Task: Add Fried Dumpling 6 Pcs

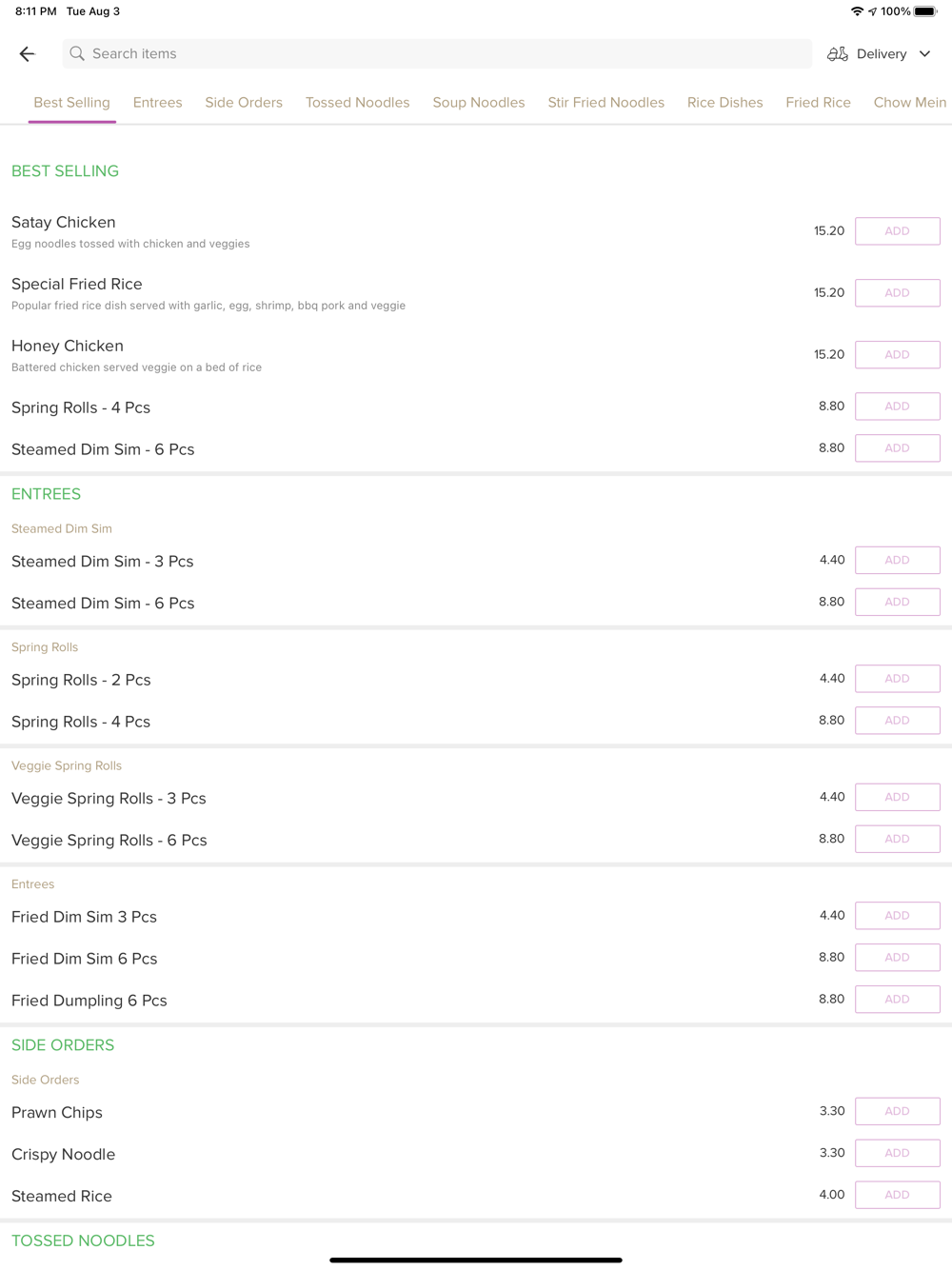Action: tap(897, 1000)
